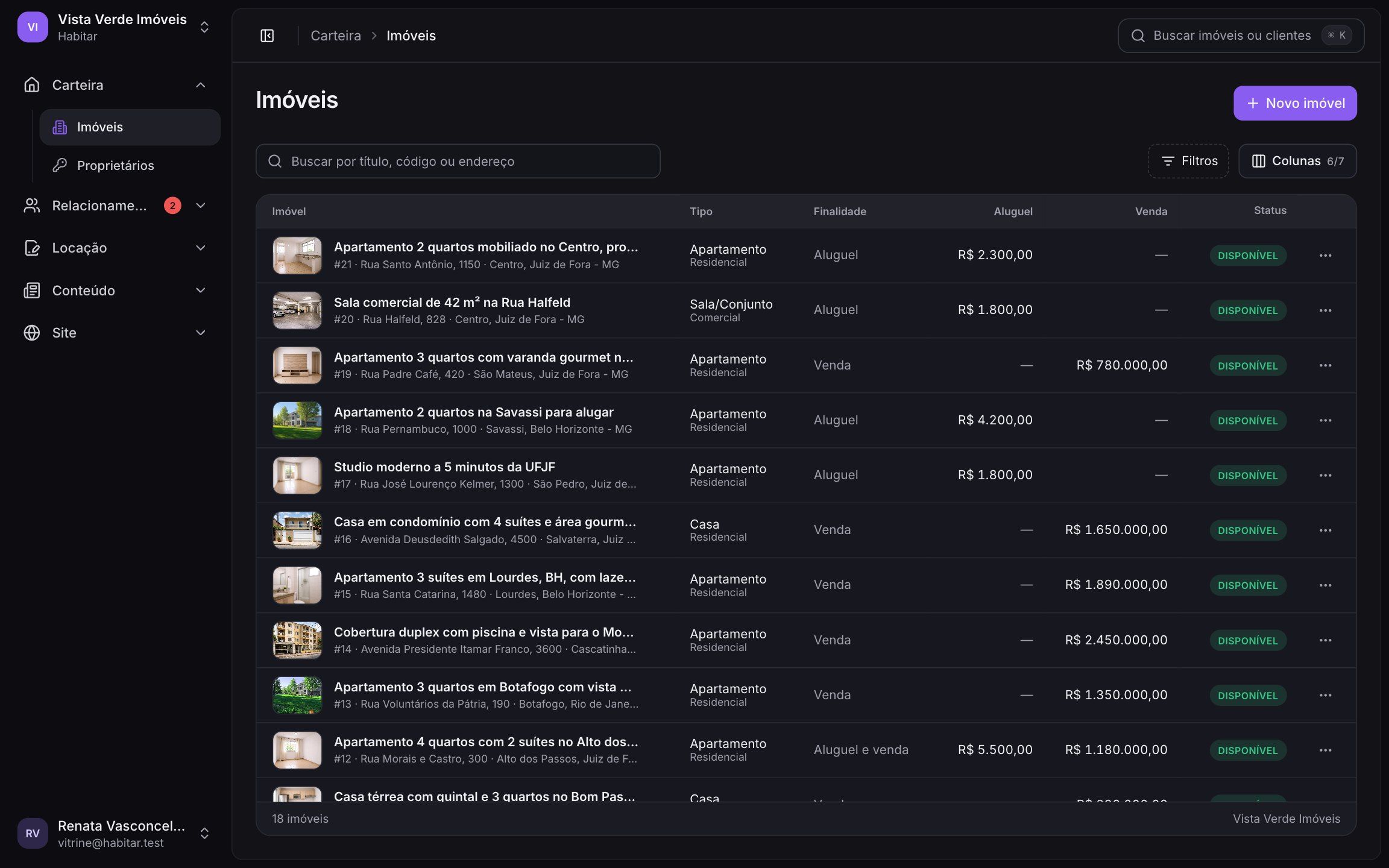1389x868 pixels.
Task: Click the Buscar imóveis ou clientes search
Action: (x=1241, y=36)
